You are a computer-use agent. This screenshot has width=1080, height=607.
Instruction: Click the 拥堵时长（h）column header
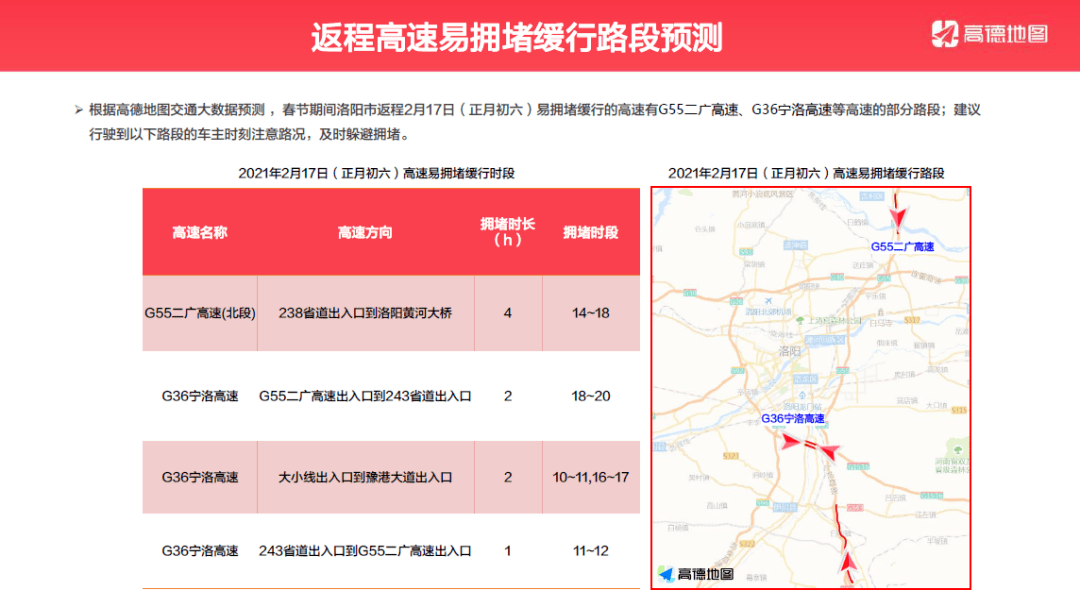pyautogui.click(x=508, y=232)
